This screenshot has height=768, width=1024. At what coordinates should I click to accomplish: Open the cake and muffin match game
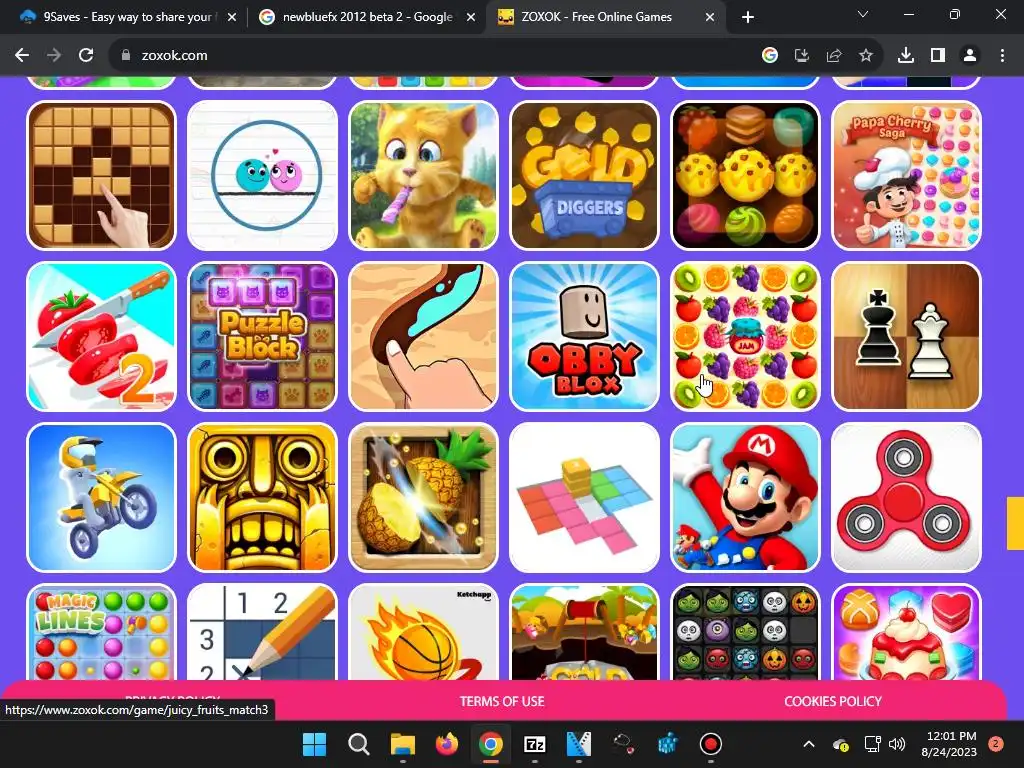(745, 175)
